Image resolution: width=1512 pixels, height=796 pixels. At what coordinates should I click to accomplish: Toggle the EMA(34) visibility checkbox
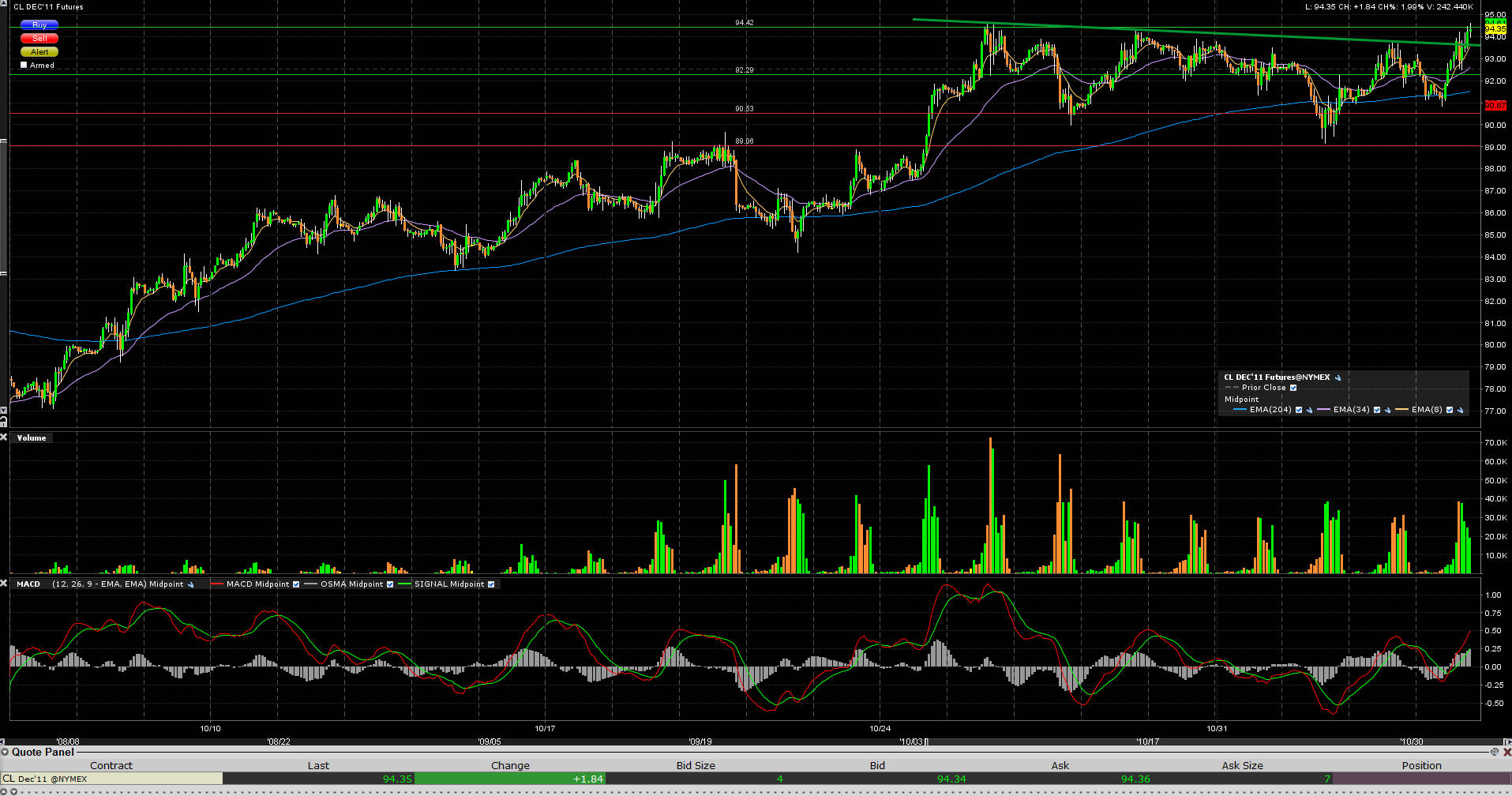pyautogui.click(x=1377, y=410)
